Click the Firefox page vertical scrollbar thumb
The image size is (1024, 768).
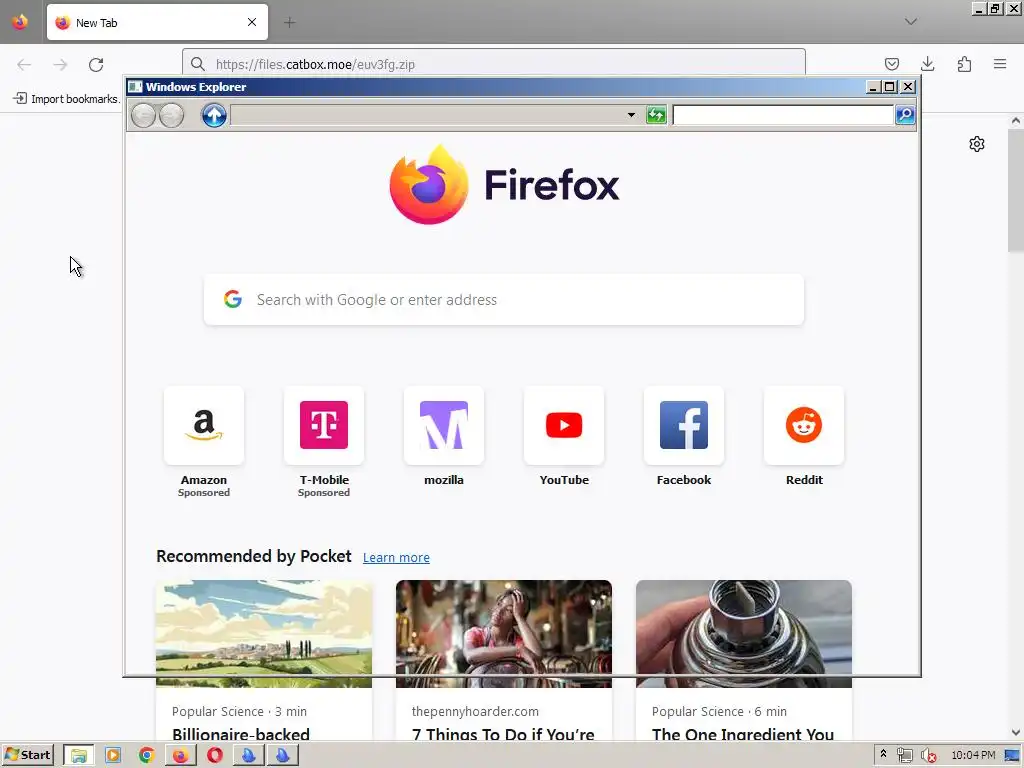tap(1016, 191)
